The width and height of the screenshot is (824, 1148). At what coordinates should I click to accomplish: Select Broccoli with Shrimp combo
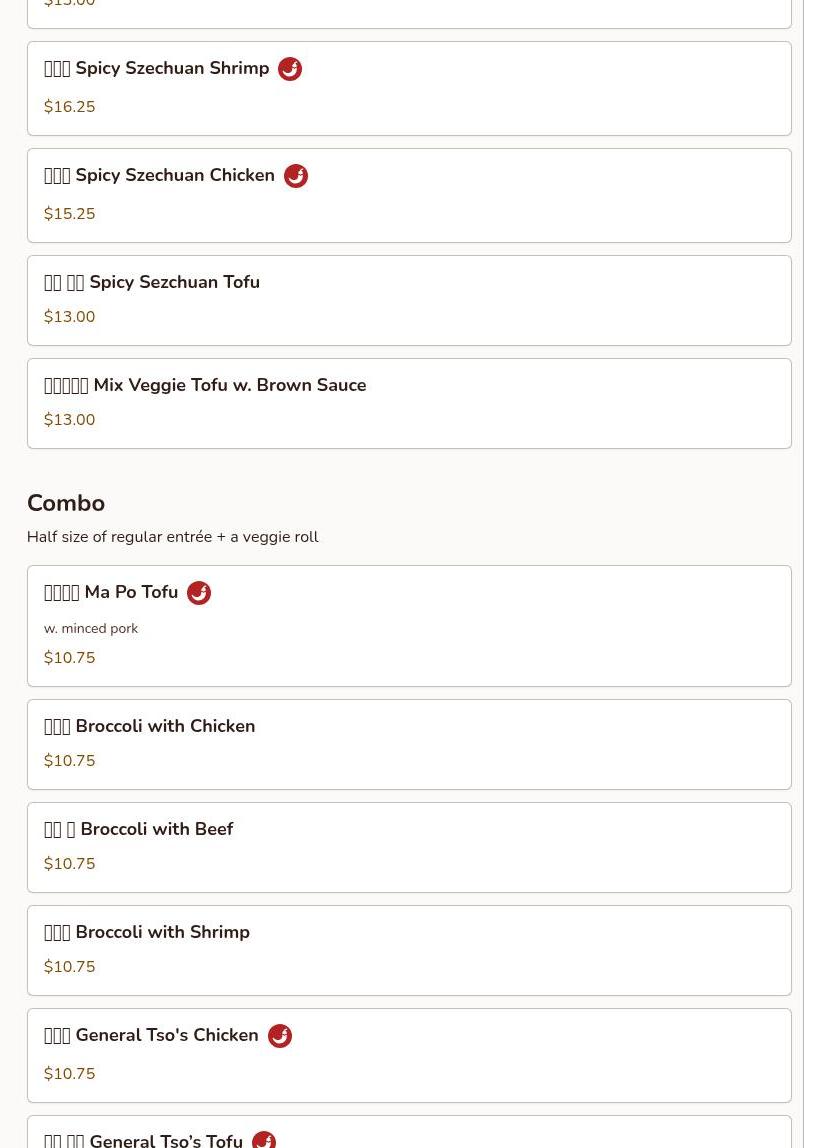point(408,950)
